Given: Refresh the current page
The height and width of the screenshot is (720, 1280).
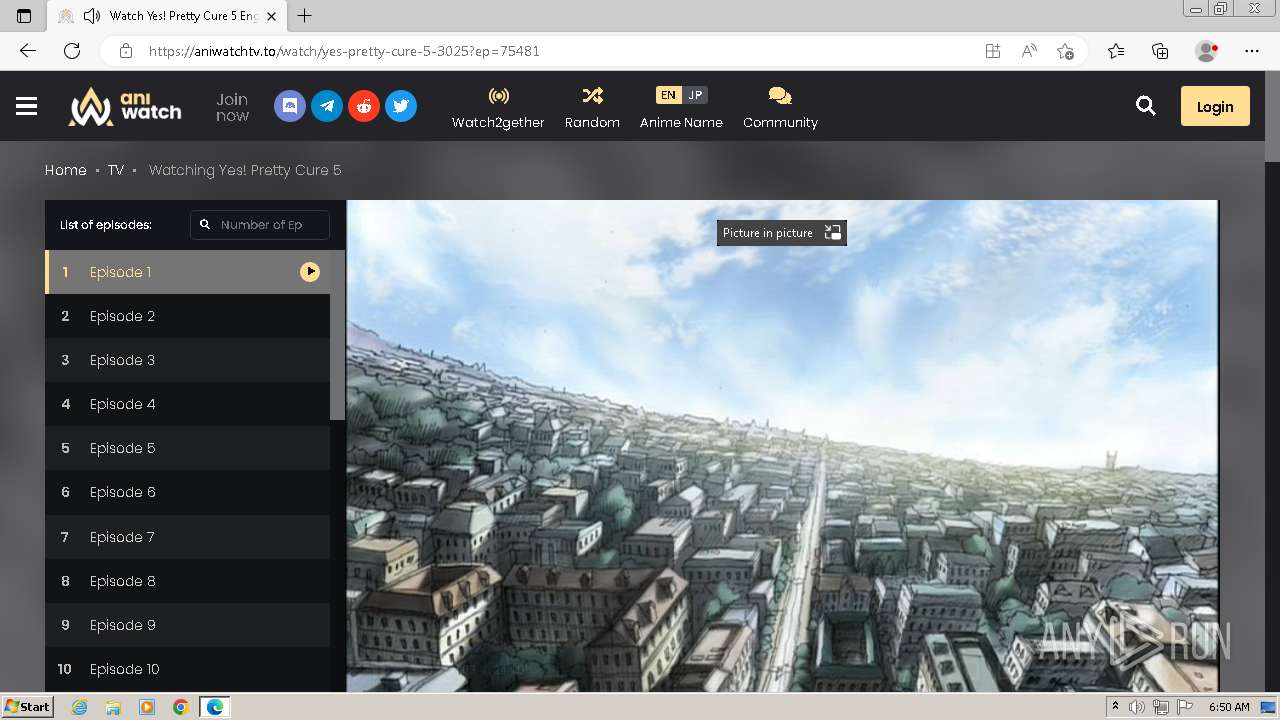Looking at the screenshot, I should tap(72, 51).
